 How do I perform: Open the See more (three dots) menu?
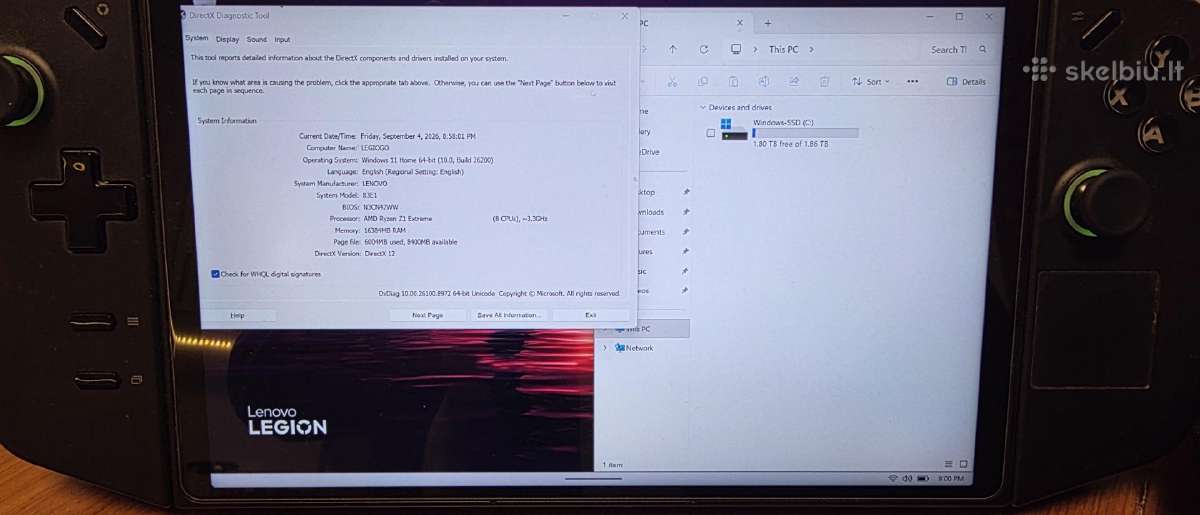912,81
